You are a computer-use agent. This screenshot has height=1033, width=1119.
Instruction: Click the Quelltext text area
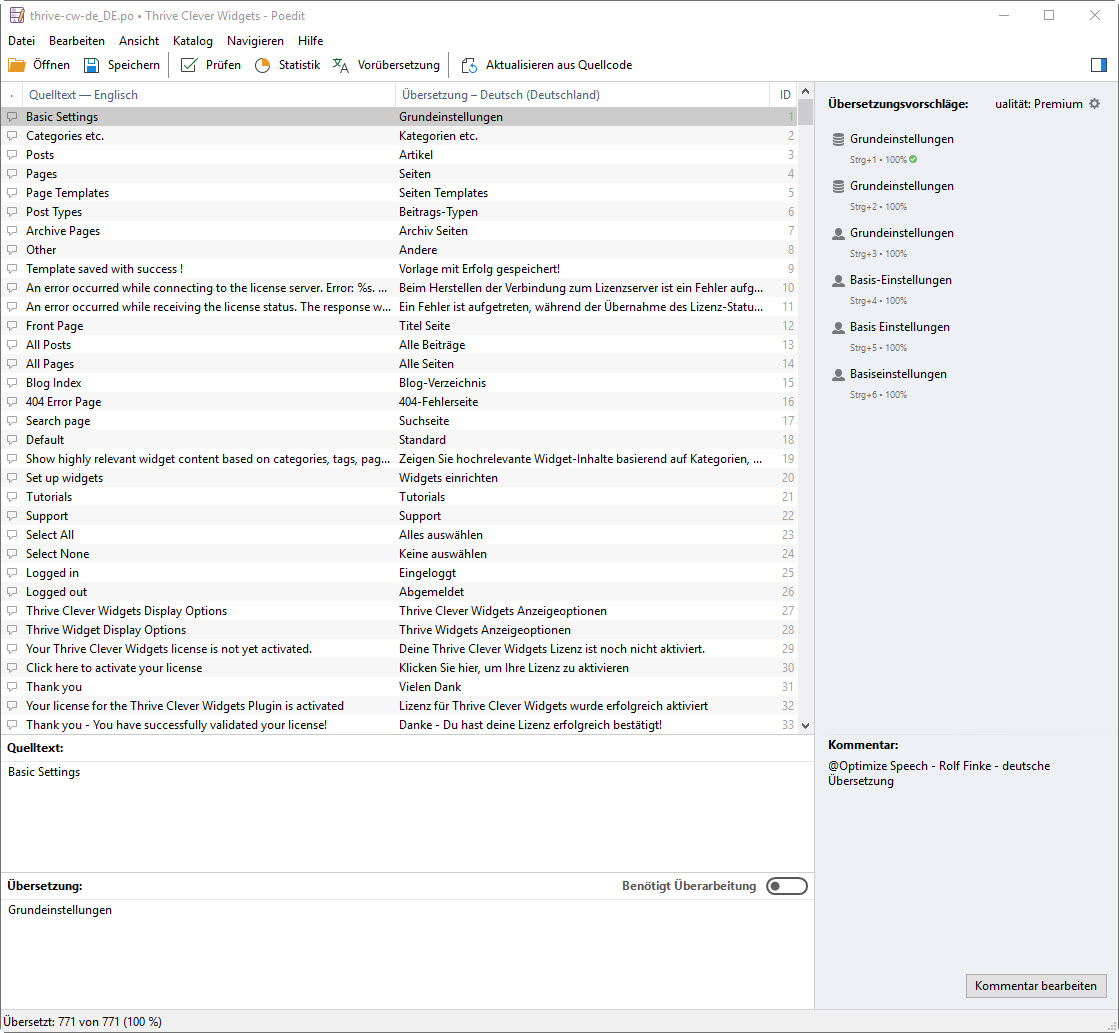click(x=407, y=816)
